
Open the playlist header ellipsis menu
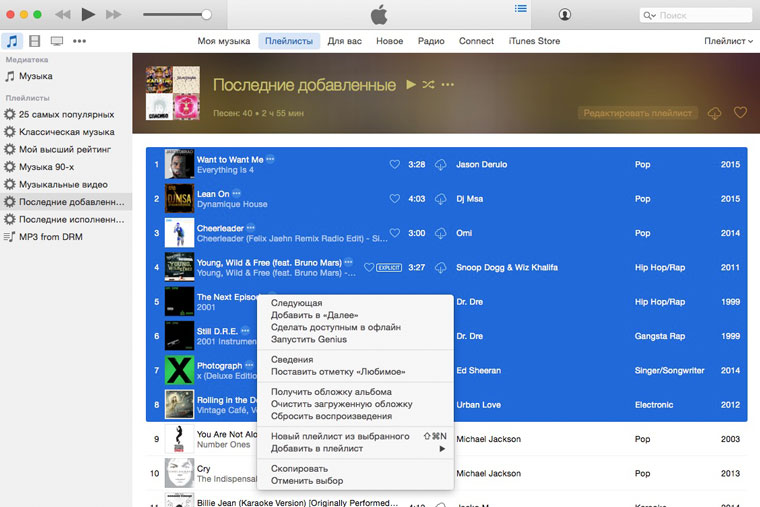(448, 84)
